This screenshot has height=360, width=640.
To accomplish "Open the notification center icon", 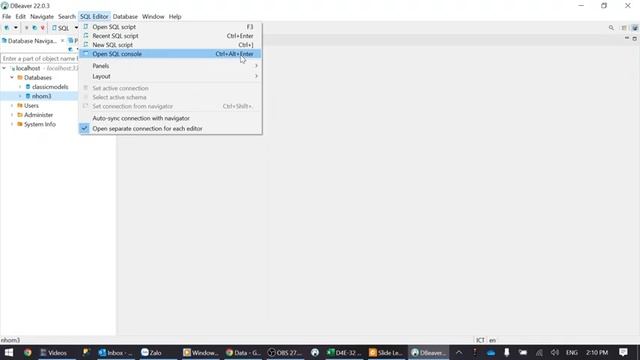I will (623, 352).
